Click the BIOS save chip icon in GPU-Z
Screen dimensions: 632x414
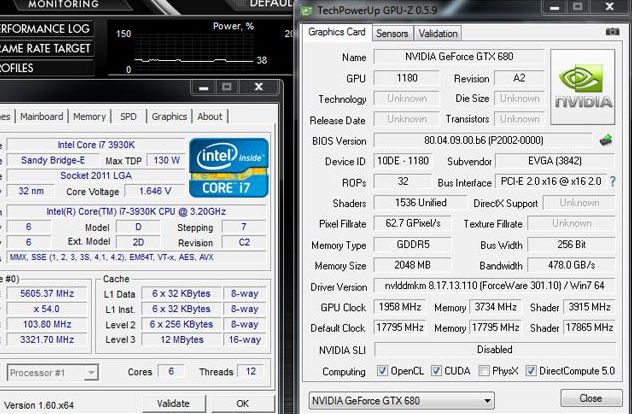[606, 140]
